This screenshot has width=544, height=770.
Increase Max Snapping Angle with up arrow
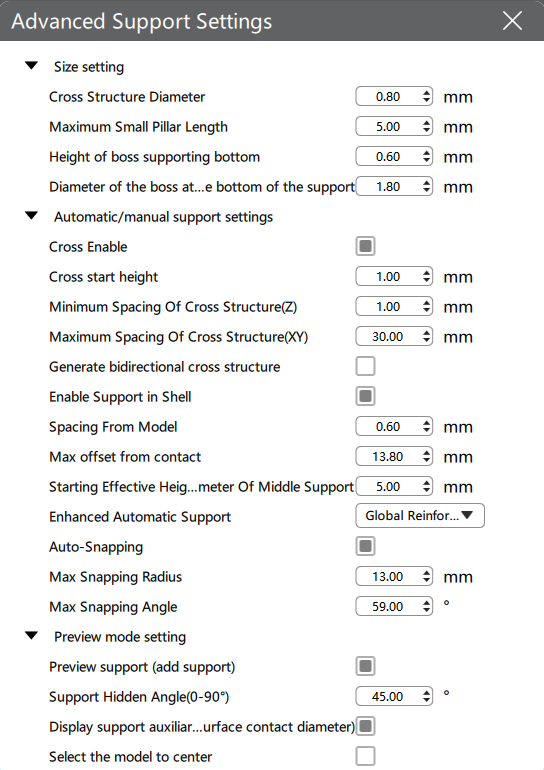pyautogui.click(x=426, y=602)
